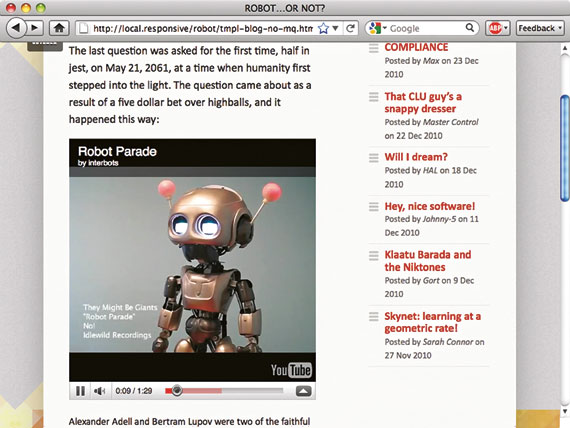Open 'Hey, nice software!' post link

430,206
